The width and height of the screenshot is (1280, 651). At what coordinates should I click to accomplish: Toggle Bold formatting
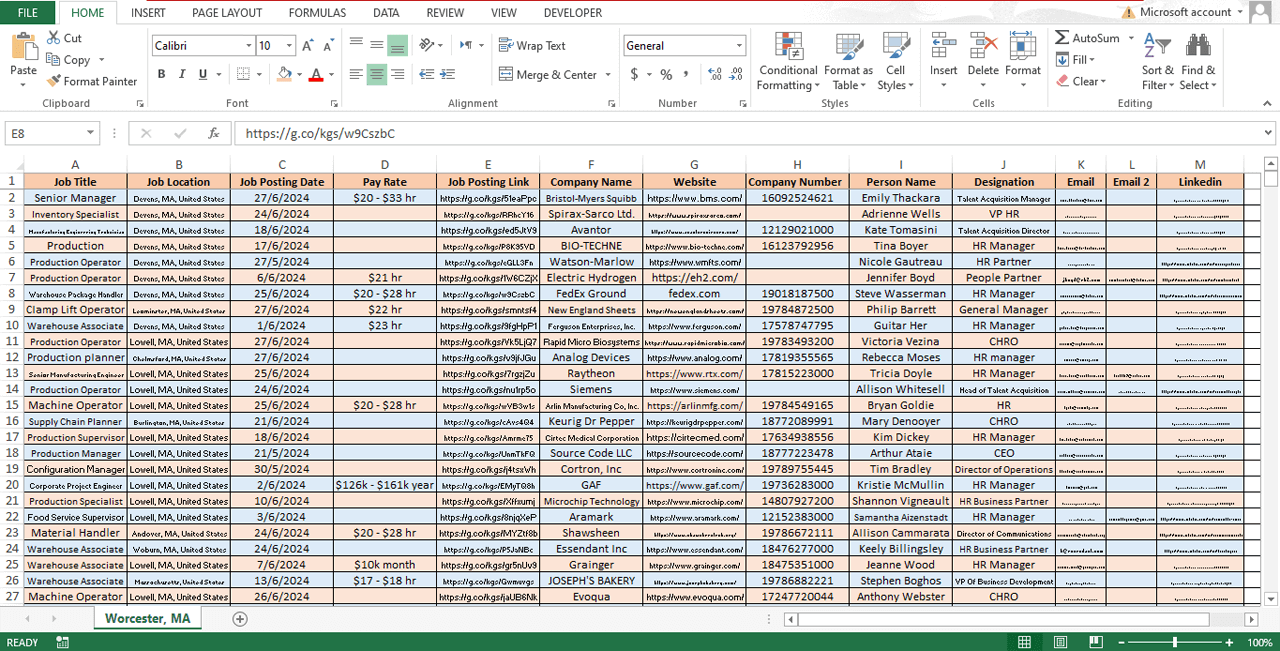(x=162, y=75)
